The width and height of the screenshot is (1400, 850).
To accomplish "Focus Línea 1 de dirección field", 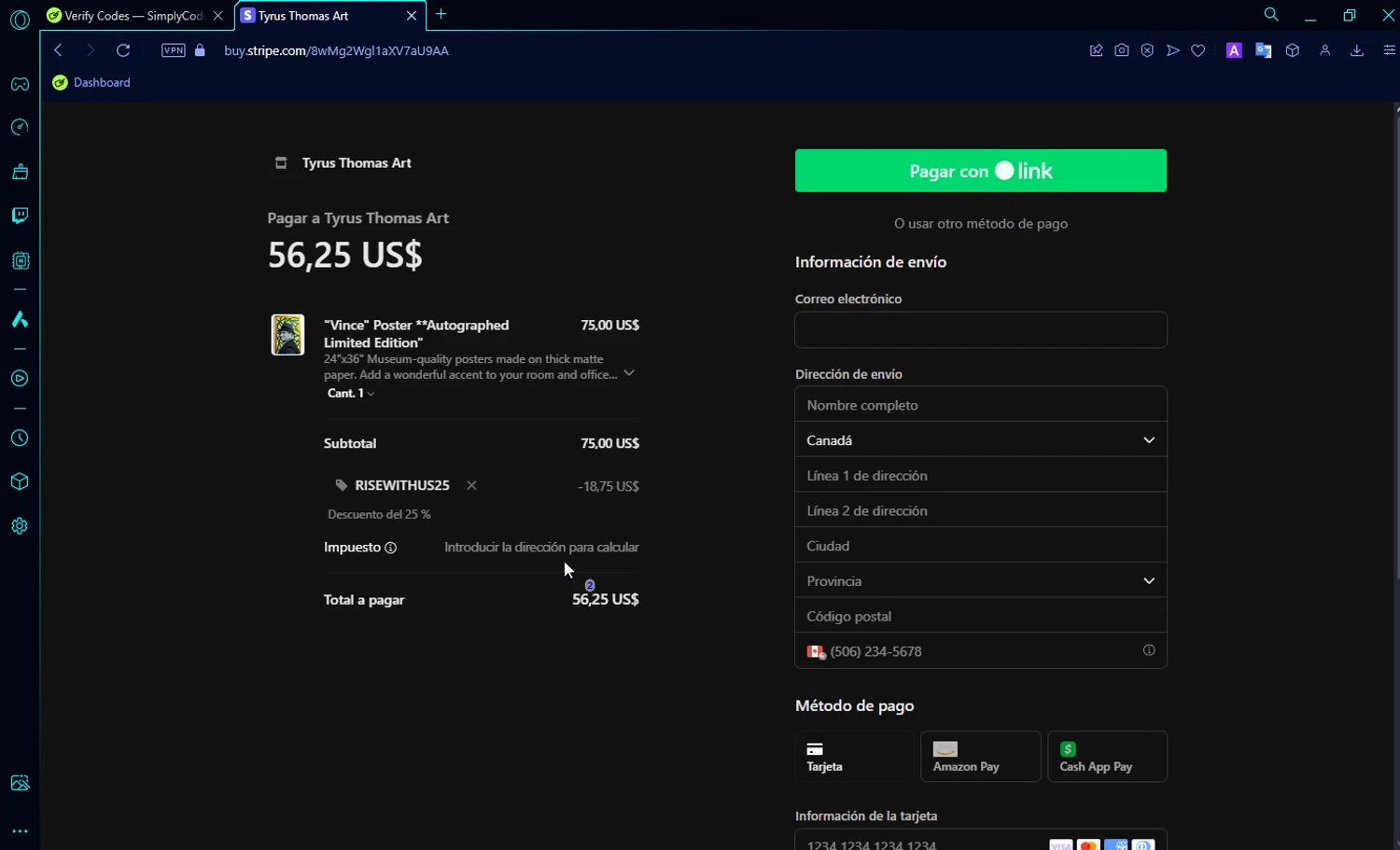I will (x=981, y=476).
